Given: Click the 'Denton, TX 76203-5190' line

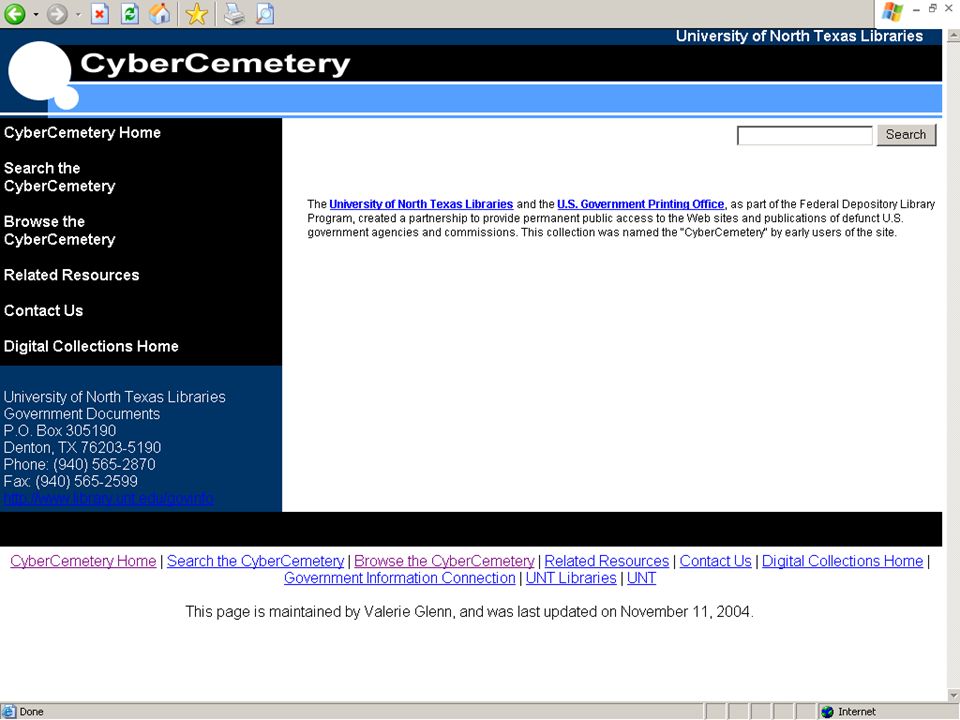Looking at the screenshot, I should tap(83, 448).
